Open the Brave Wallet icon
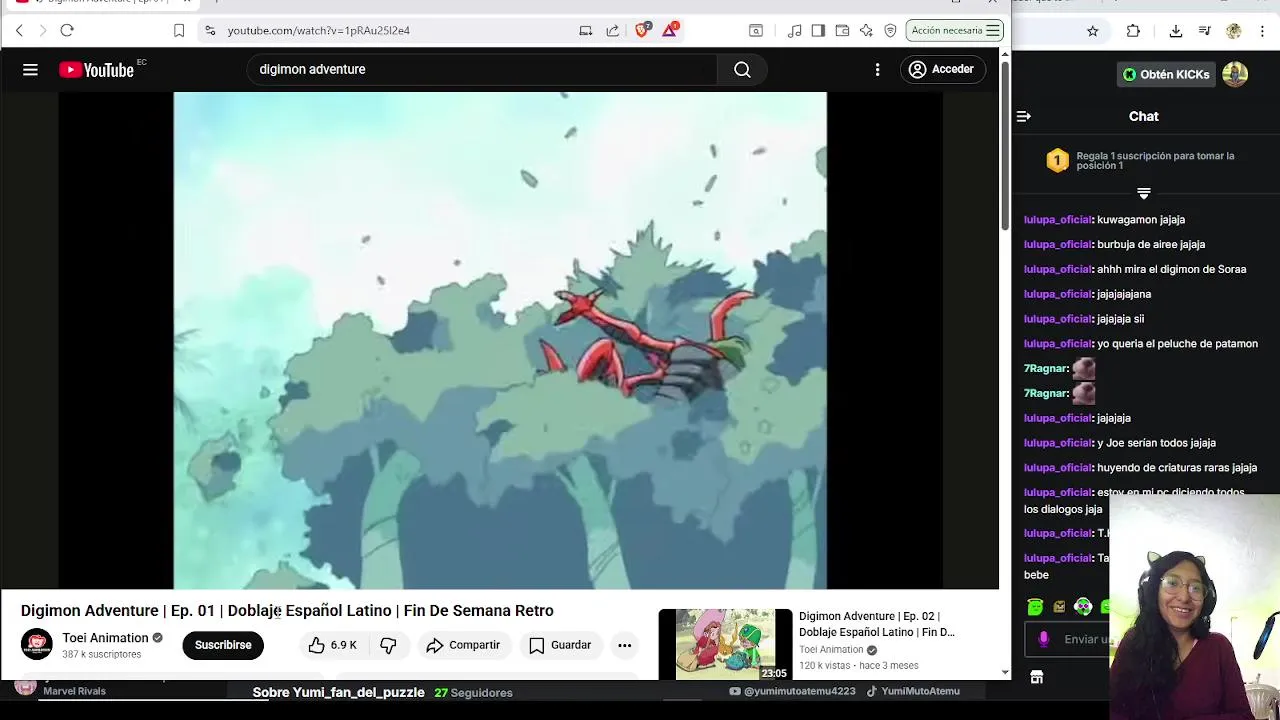This screenshot has height=720, width=1280. pos(842,30)
